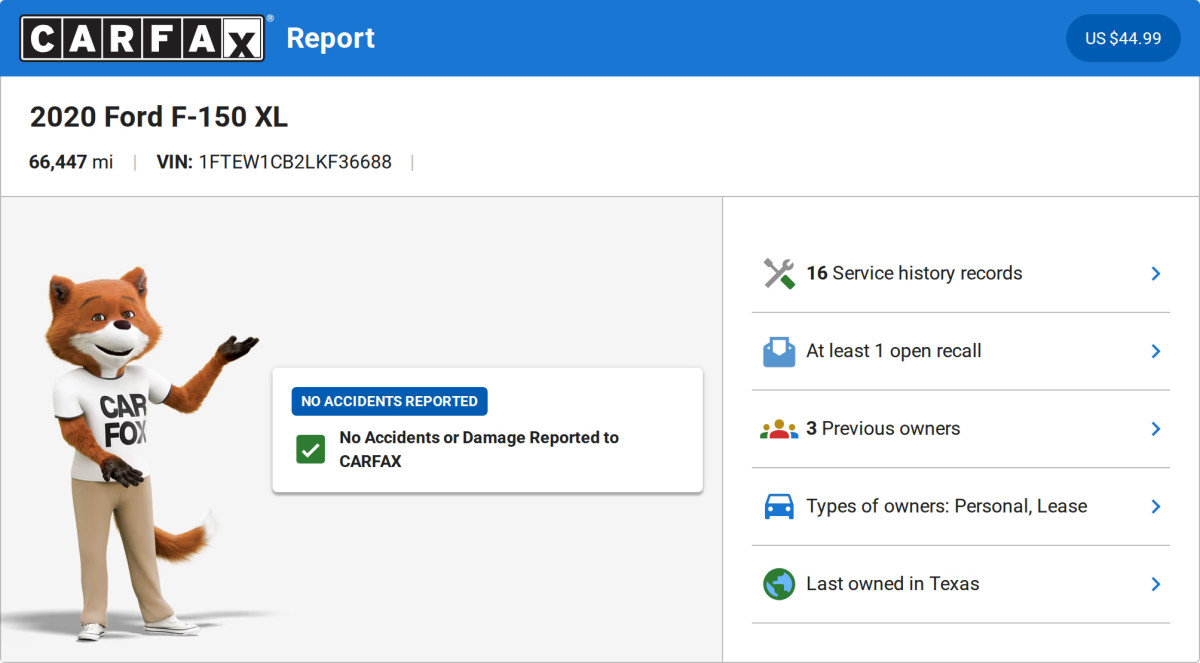Click the green no-accidents checkmark box
The height and width of the screenshot is (663, 1200).
point(310,449)
